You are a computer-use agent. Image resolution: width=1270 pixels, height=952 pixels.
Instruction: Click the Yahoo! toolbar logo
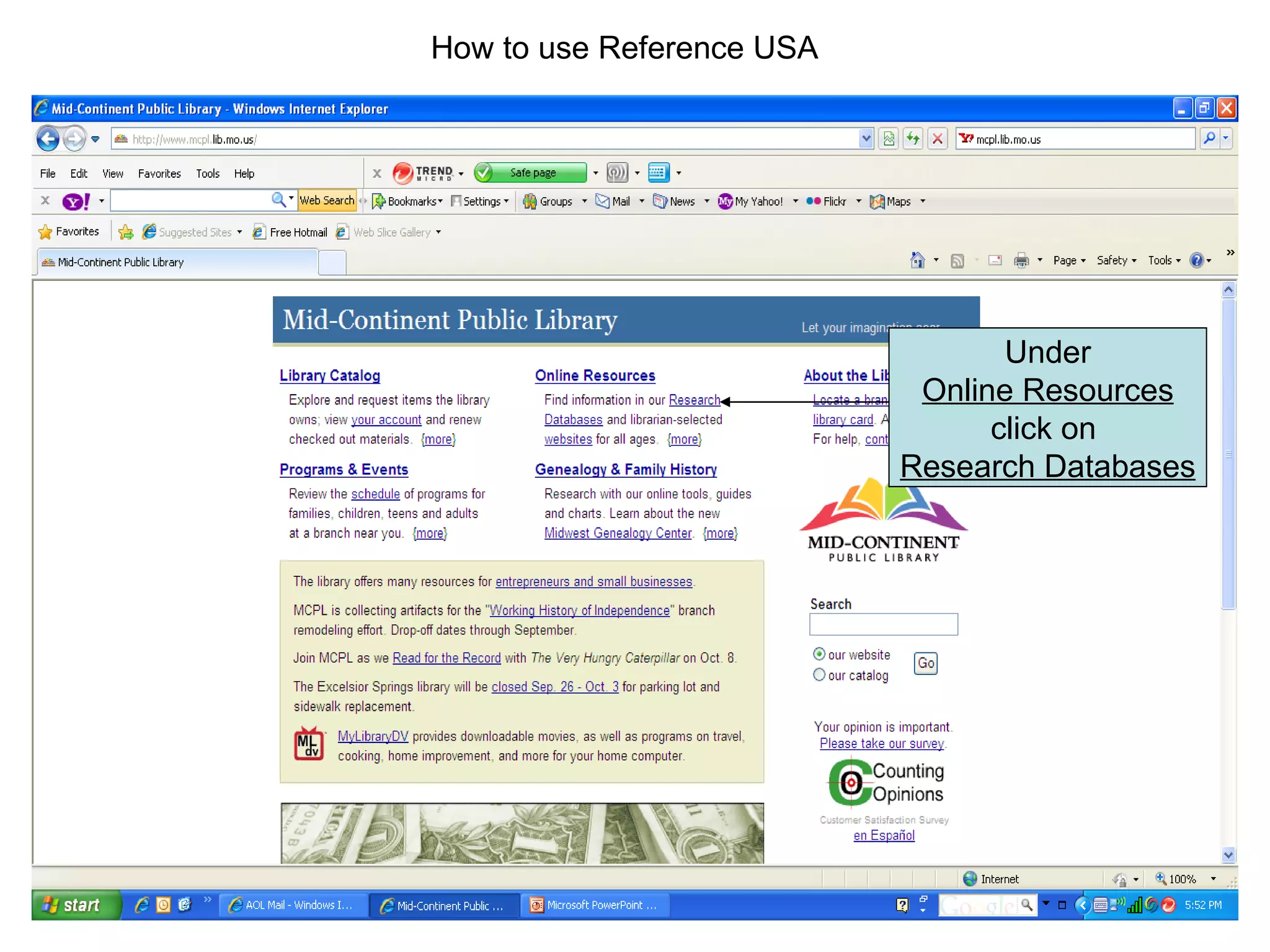[76, 201]
